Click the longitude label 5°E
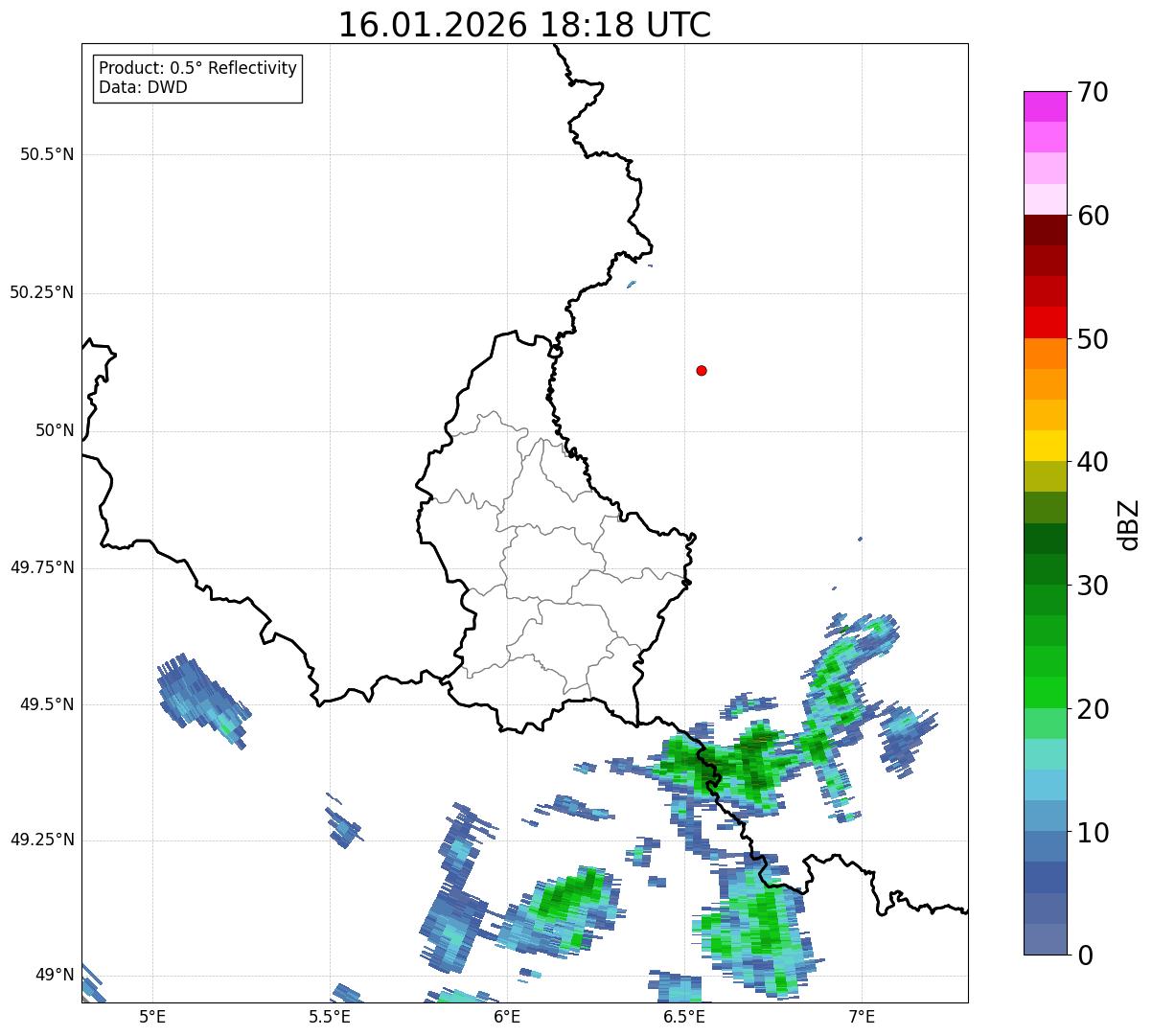This screenshot has width=1152, height=1036. (152, 1016)
